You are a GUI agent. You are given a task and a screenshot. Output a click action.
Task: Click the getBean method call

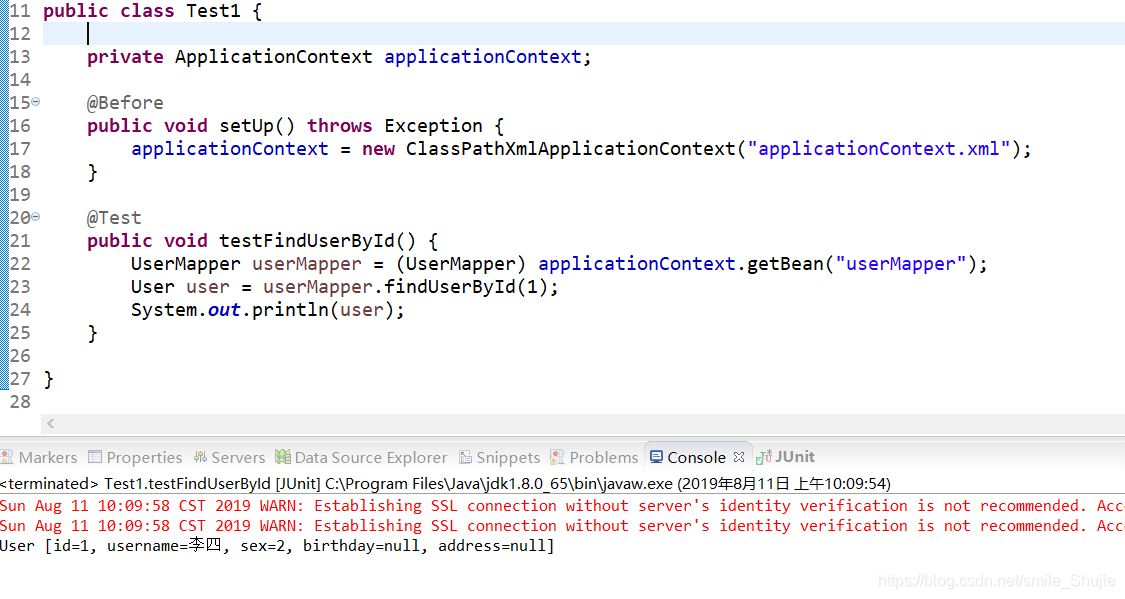click(x=785, y=264)
